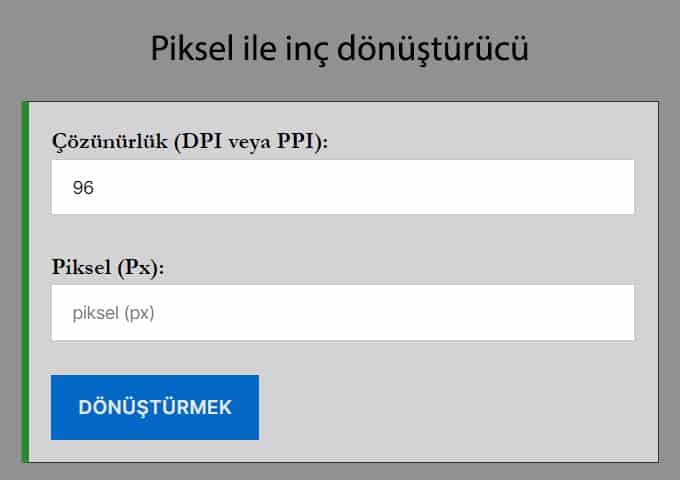Image resolution: width=680 pixels, height=480 pixels.
Task: Select the value 96 in resolution field
Action: coord(83,187)
